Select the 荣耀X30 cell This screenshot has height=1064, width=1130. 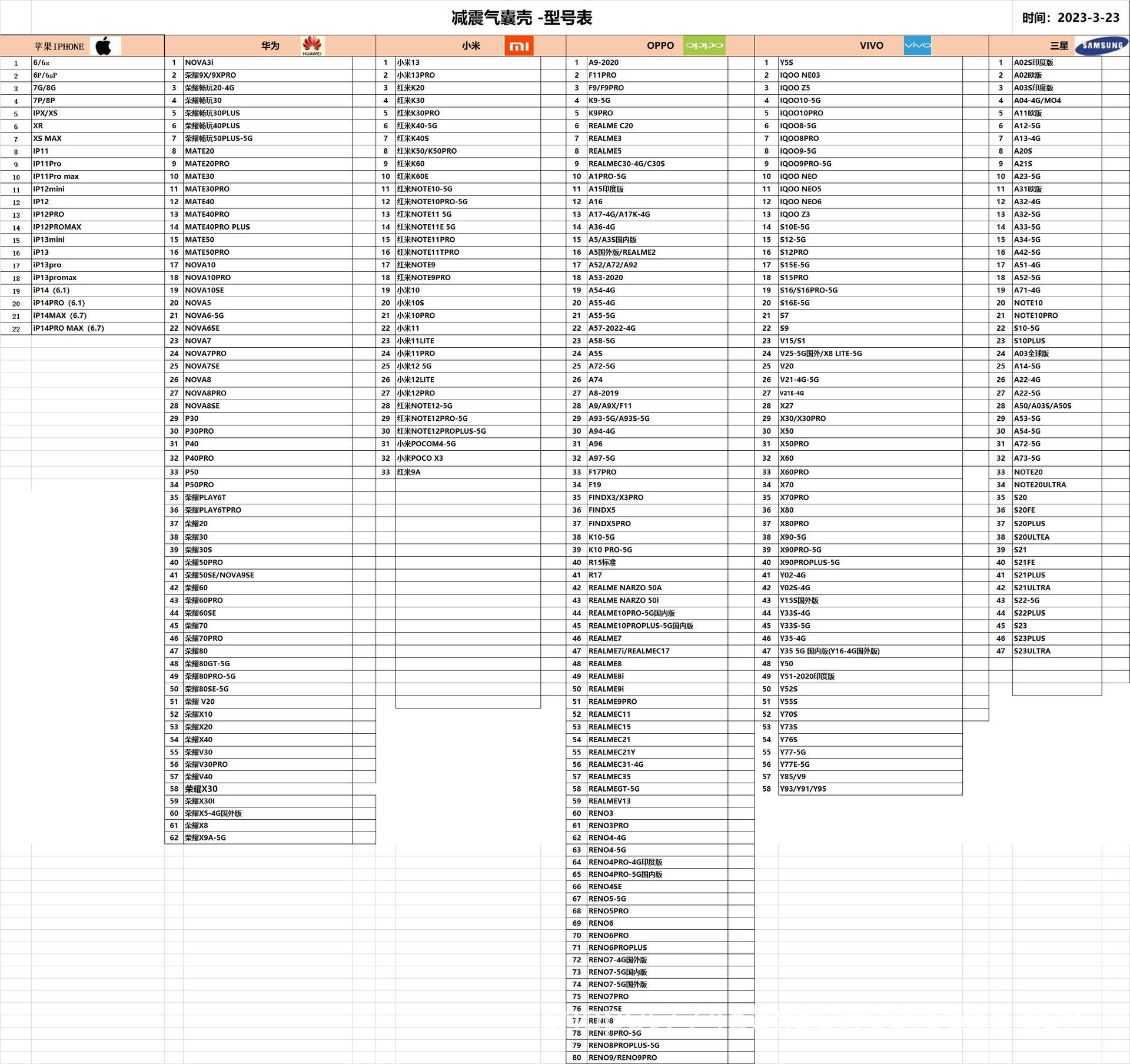[x=201, y=789]
